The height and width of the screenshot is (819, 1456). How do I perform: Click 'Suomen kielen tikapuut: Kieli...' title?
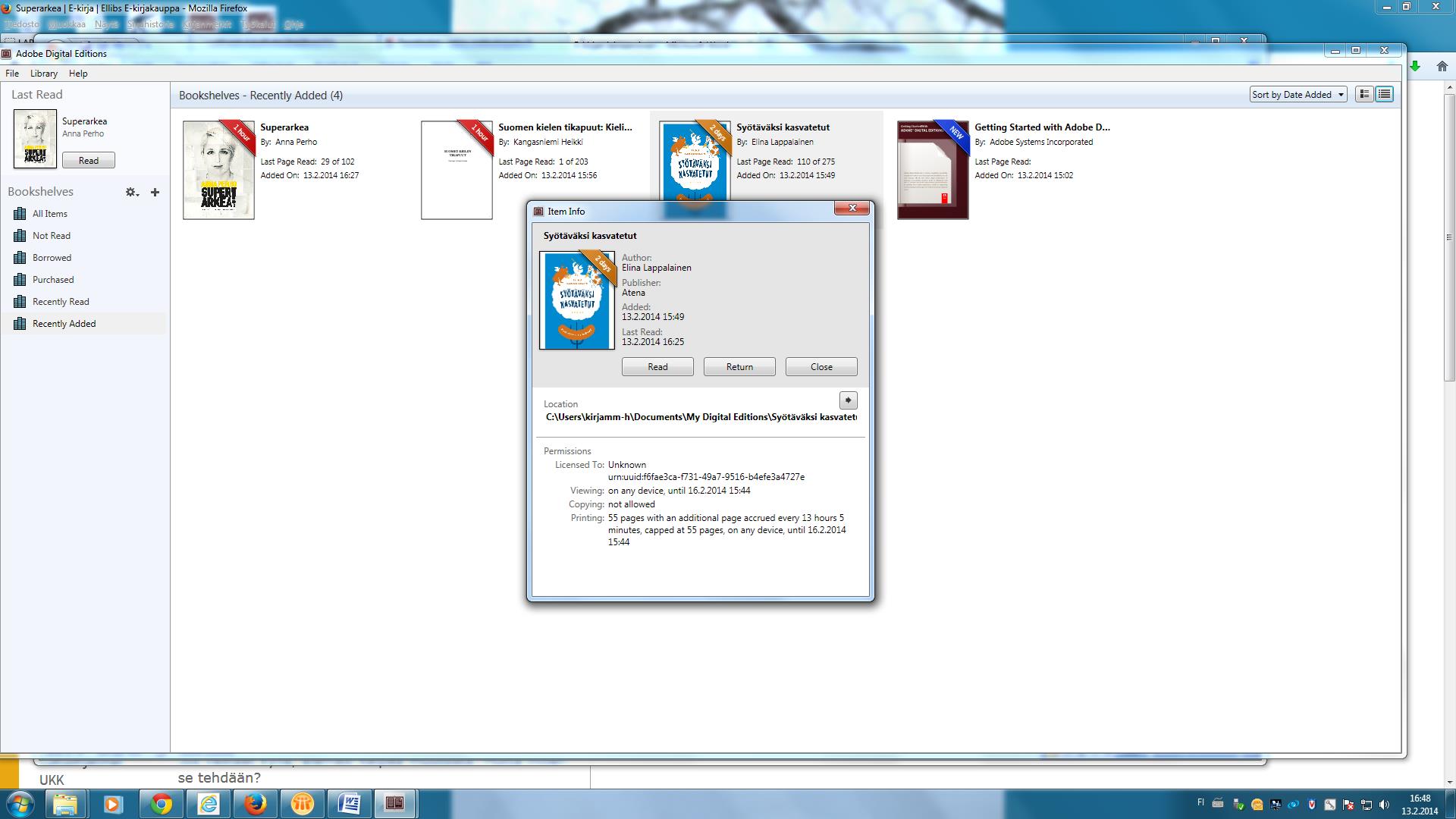click(565, 127)
